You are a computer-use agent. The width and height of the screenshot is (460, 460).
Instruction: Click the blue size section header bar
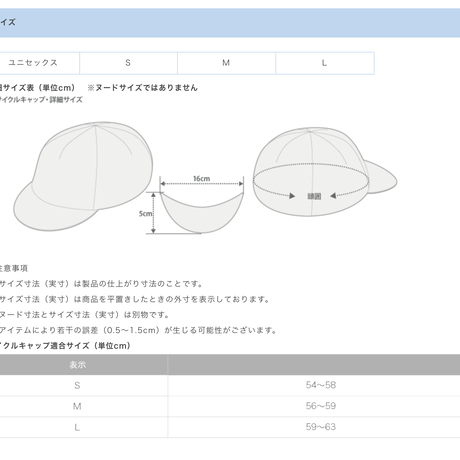[x=230, y=23]
